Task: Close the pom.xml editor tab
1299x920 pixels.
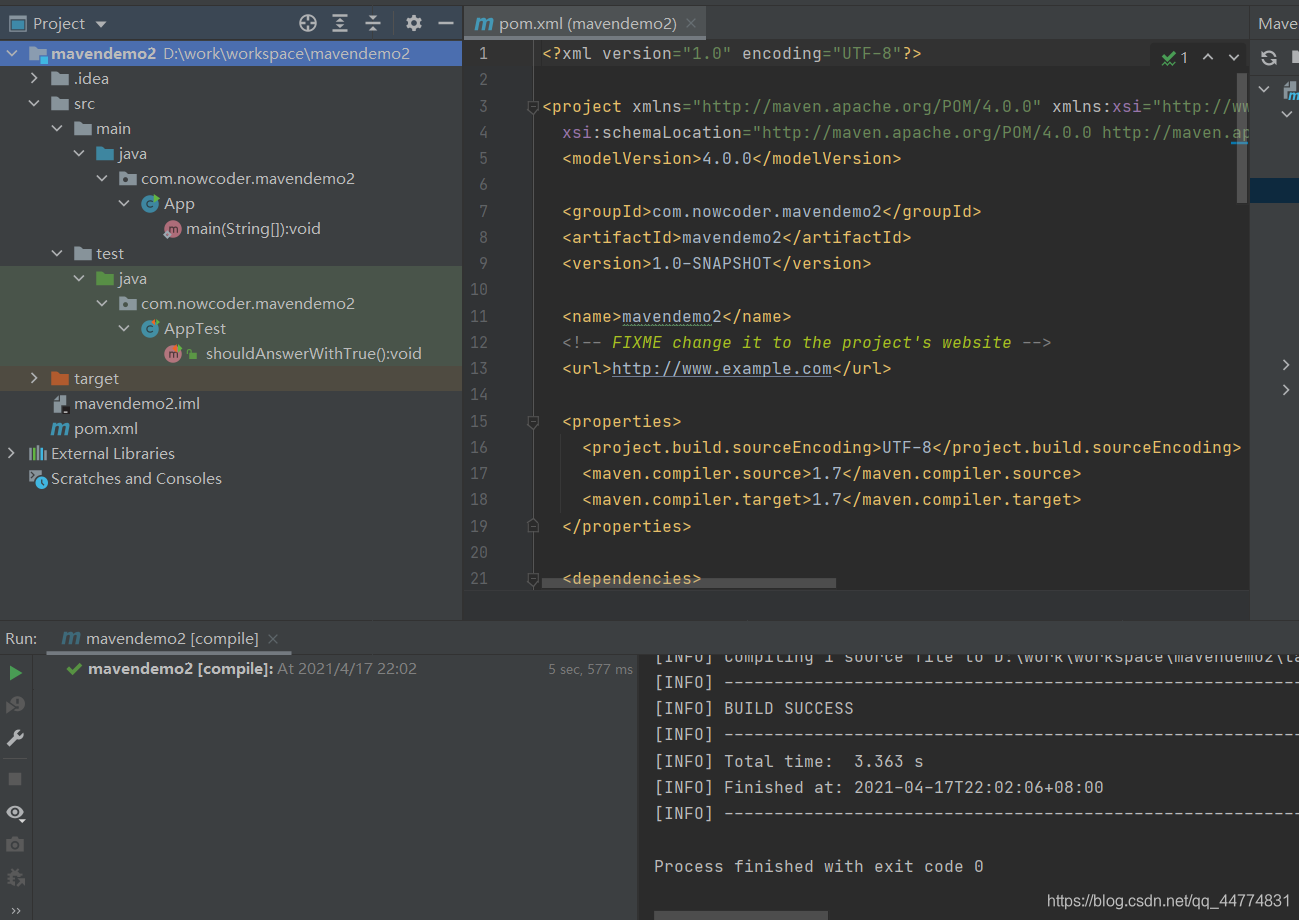Action: [692, 23]
